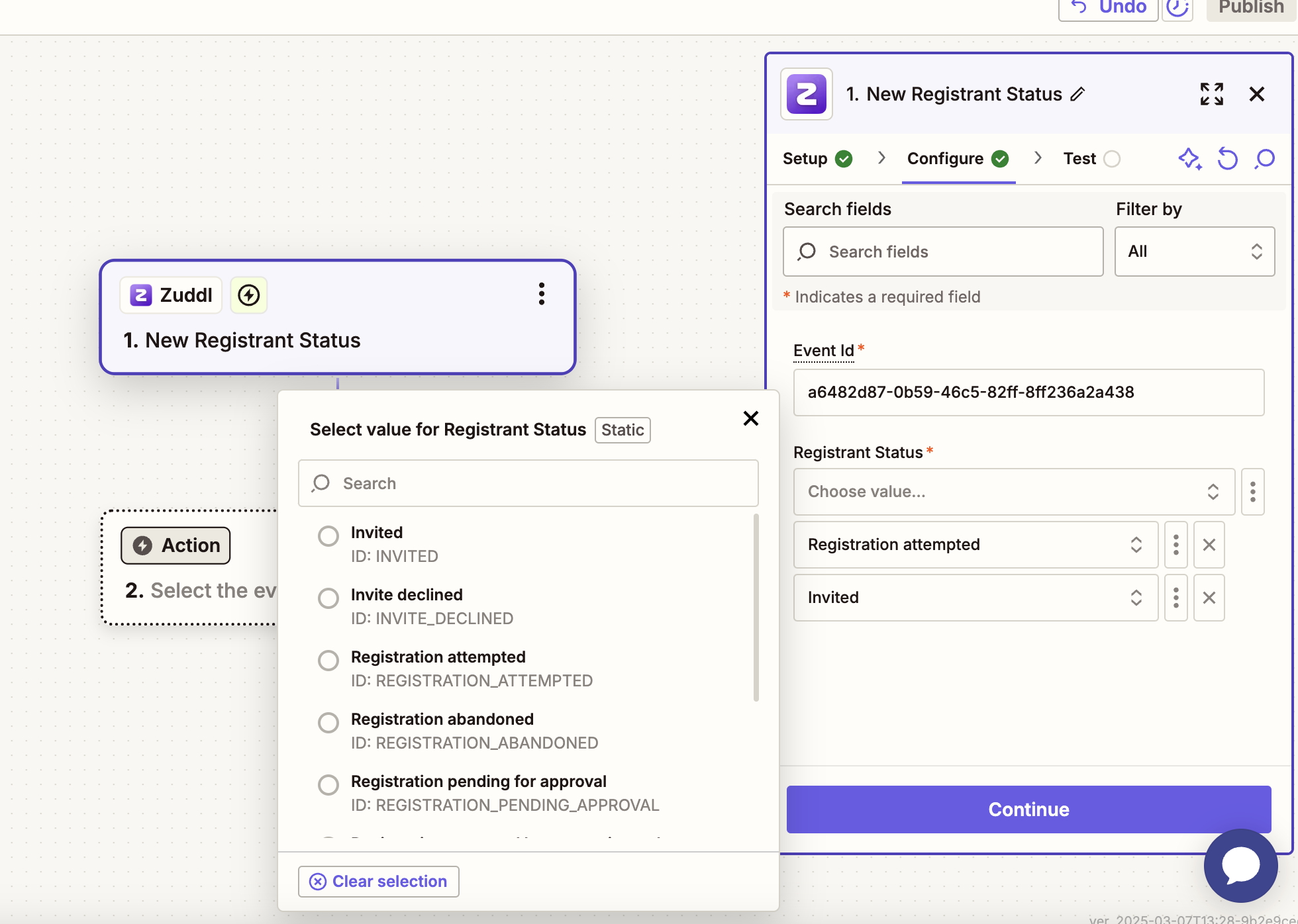Open the Choose value dropdown
The image size is (1298, 924).
[1013, 492]
